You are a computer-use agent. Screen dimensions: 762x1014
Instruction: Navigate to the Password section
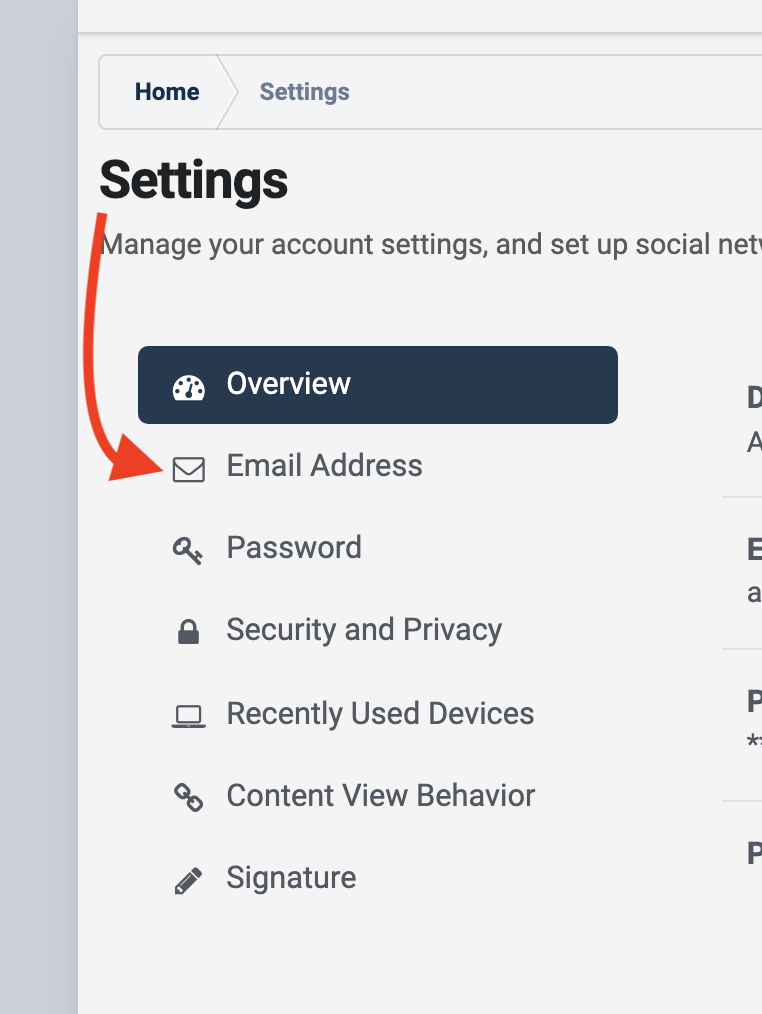294,548
